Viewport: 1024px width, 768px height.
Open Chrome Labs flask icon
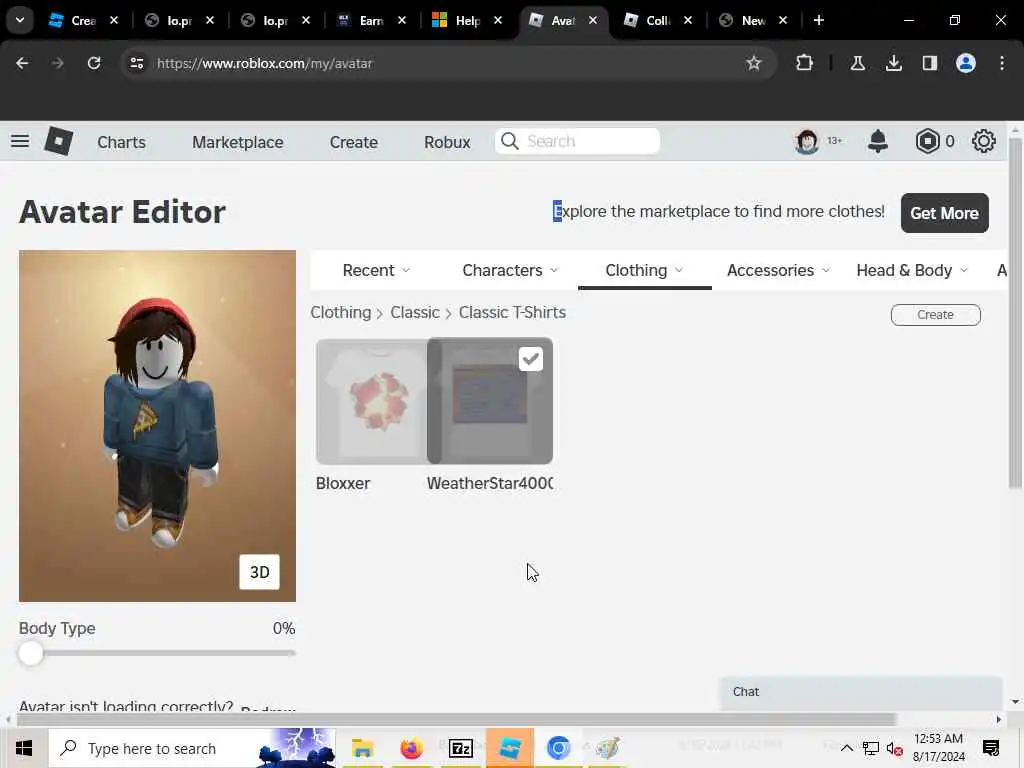point(857,63)
